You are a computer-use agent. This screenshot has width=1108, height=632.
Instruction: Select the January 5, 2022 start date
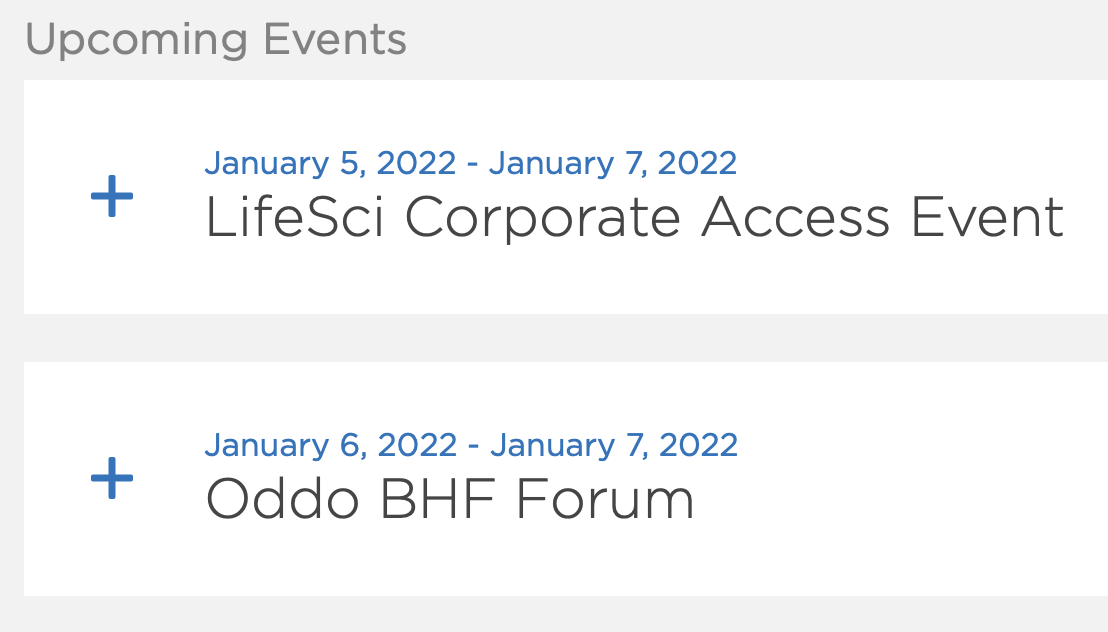tap(330, 162)
